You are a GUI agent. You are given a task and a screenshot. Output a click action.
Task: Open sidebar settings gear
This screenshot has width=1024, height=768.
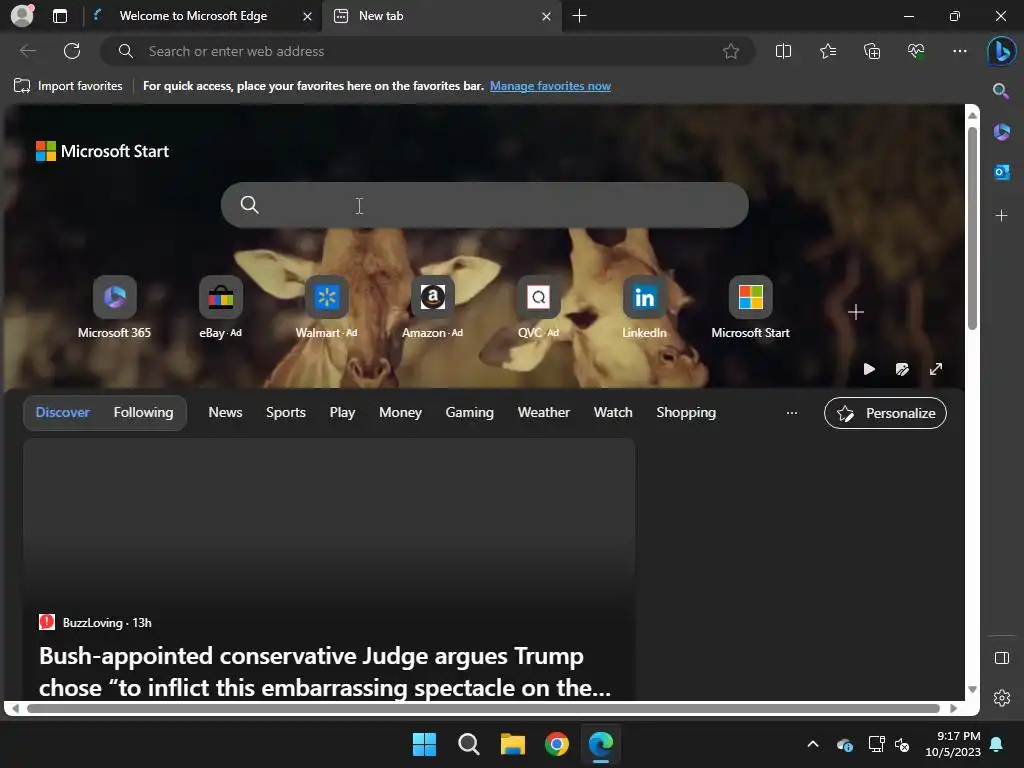(x=1002, y=698)
